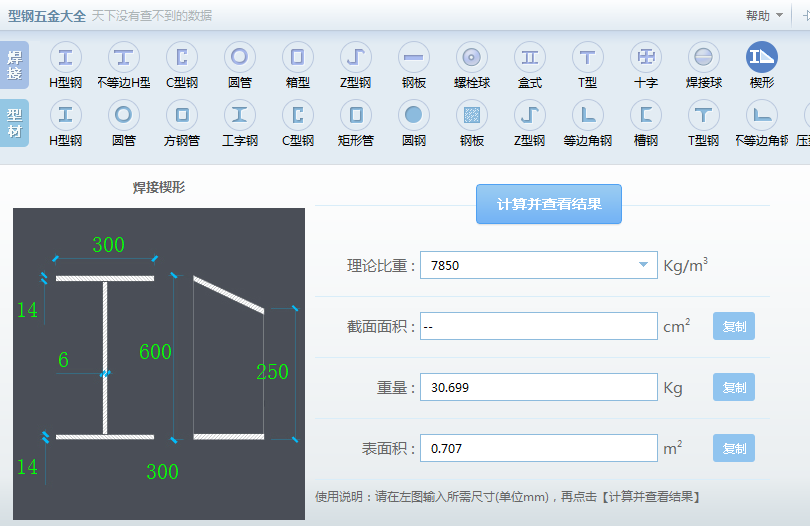Select welded 圆管 icon in 焊接 row
Image resolution: width=810 pixels, height=526 pixels.
240,57
